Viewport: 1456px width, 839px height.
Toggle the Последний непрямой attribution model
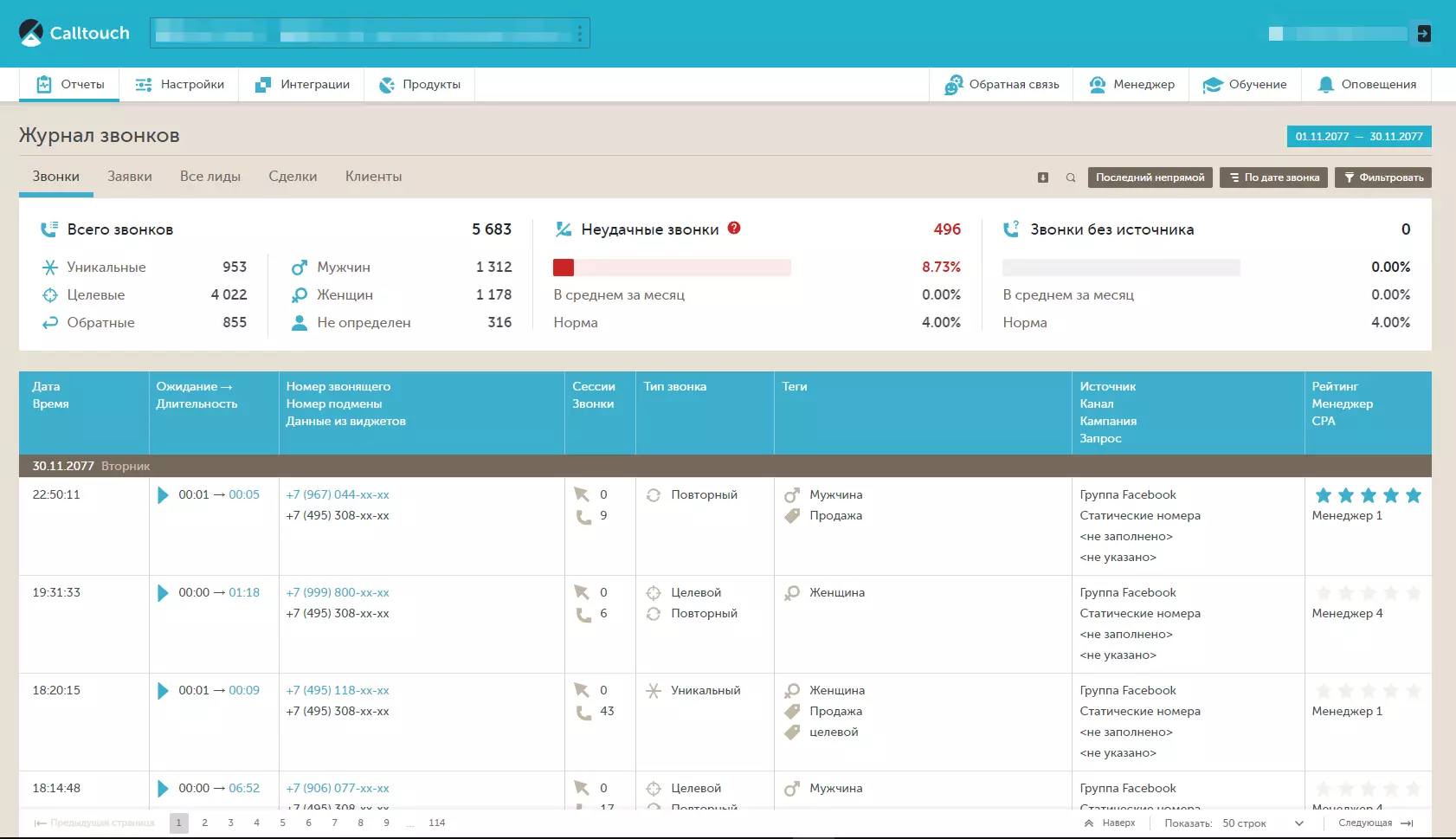(x=1150, y=177)
